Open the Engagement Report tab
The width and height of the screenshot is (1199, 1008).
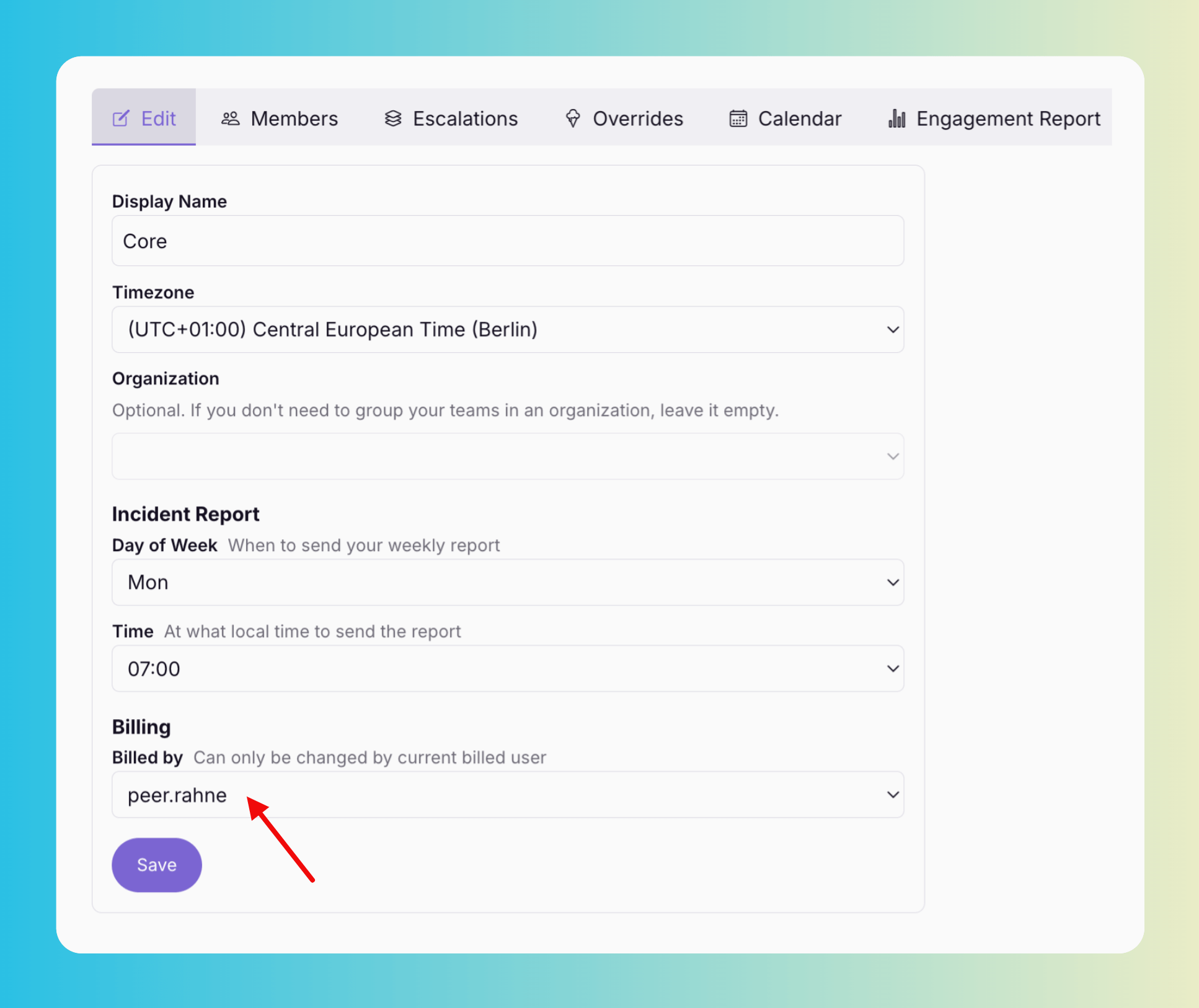(1007, 118)
